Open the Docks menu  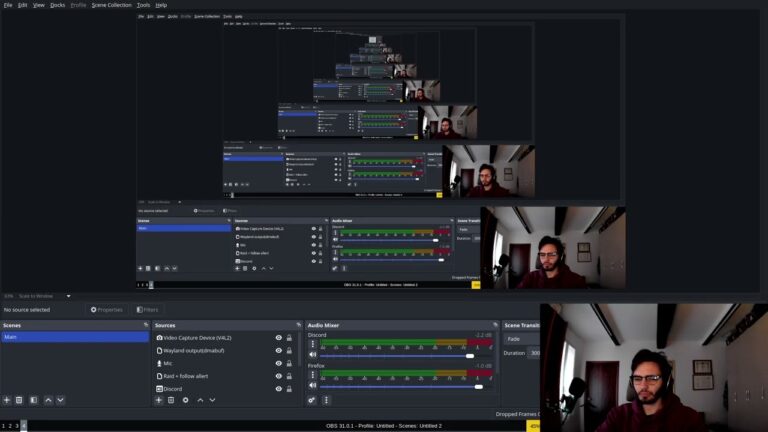(57, 5)
